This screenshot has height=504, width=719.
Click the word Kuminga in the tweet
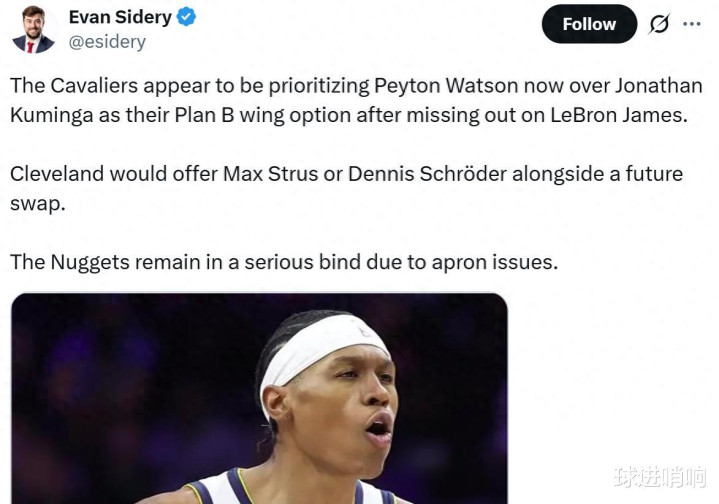pyautogui.click(x=52, y=115)
